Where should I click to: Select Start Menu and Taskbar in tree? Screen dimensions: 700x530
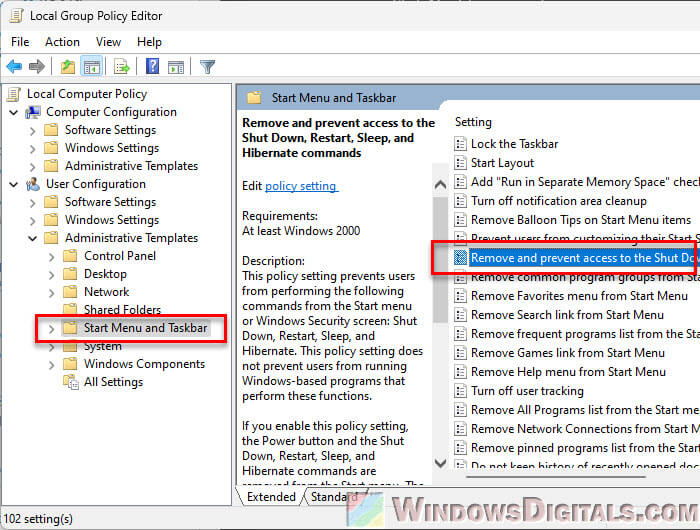pyautogui.click(x=145, y=328)
